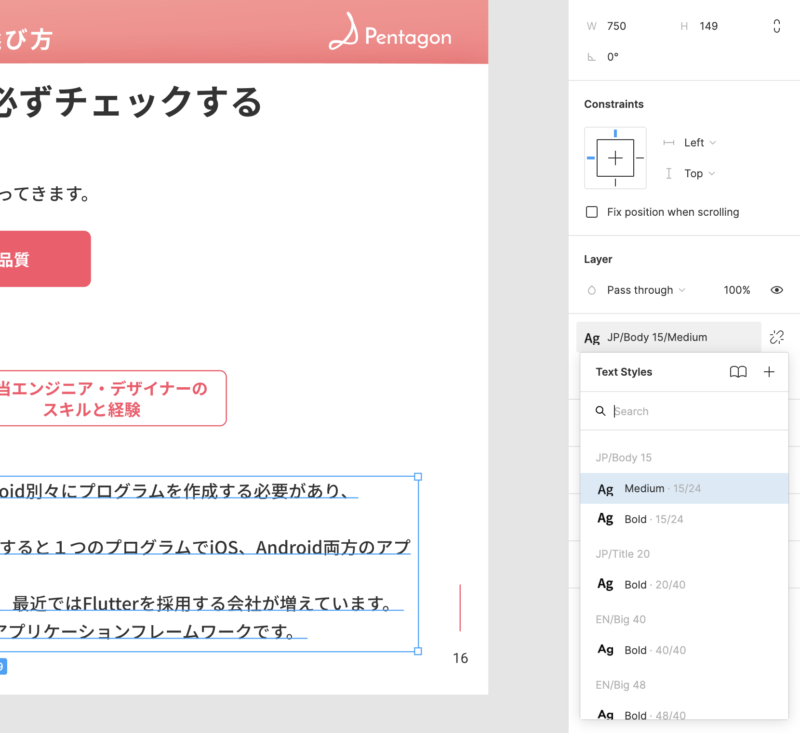Click the Ag icon of applied text style
Viewport: 800px width, 733px height.
pos(592,338)
